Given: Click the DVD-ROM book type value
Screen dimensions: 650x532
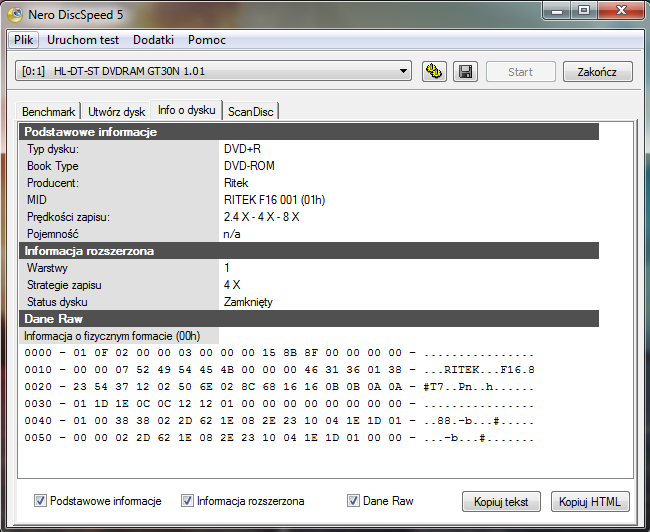Looking at the screenshot, I should pos(249,166).
